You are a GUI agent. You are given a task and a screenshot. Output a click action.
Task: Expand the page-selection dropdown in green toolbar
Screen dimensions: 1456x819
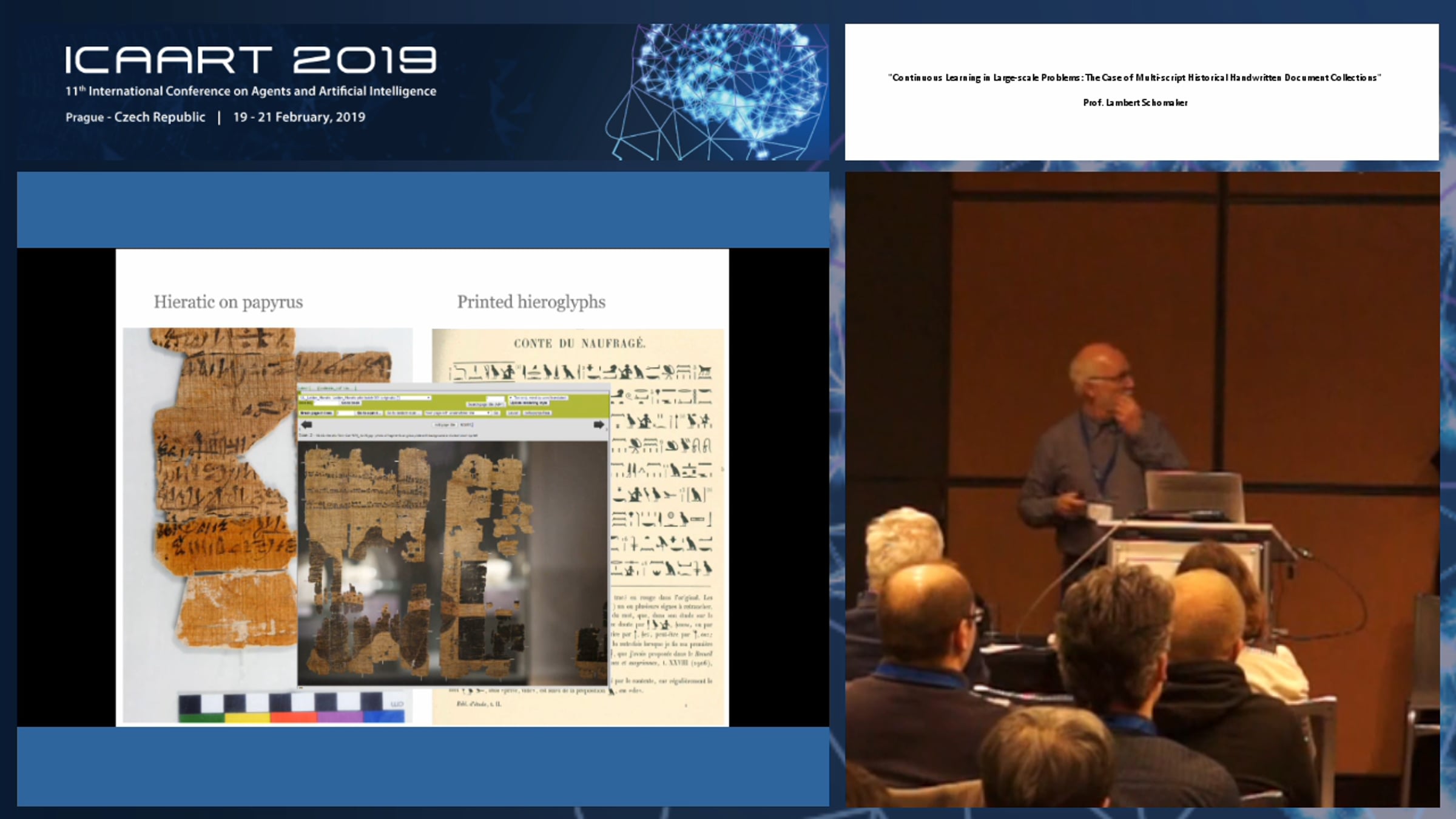point(458,413)
